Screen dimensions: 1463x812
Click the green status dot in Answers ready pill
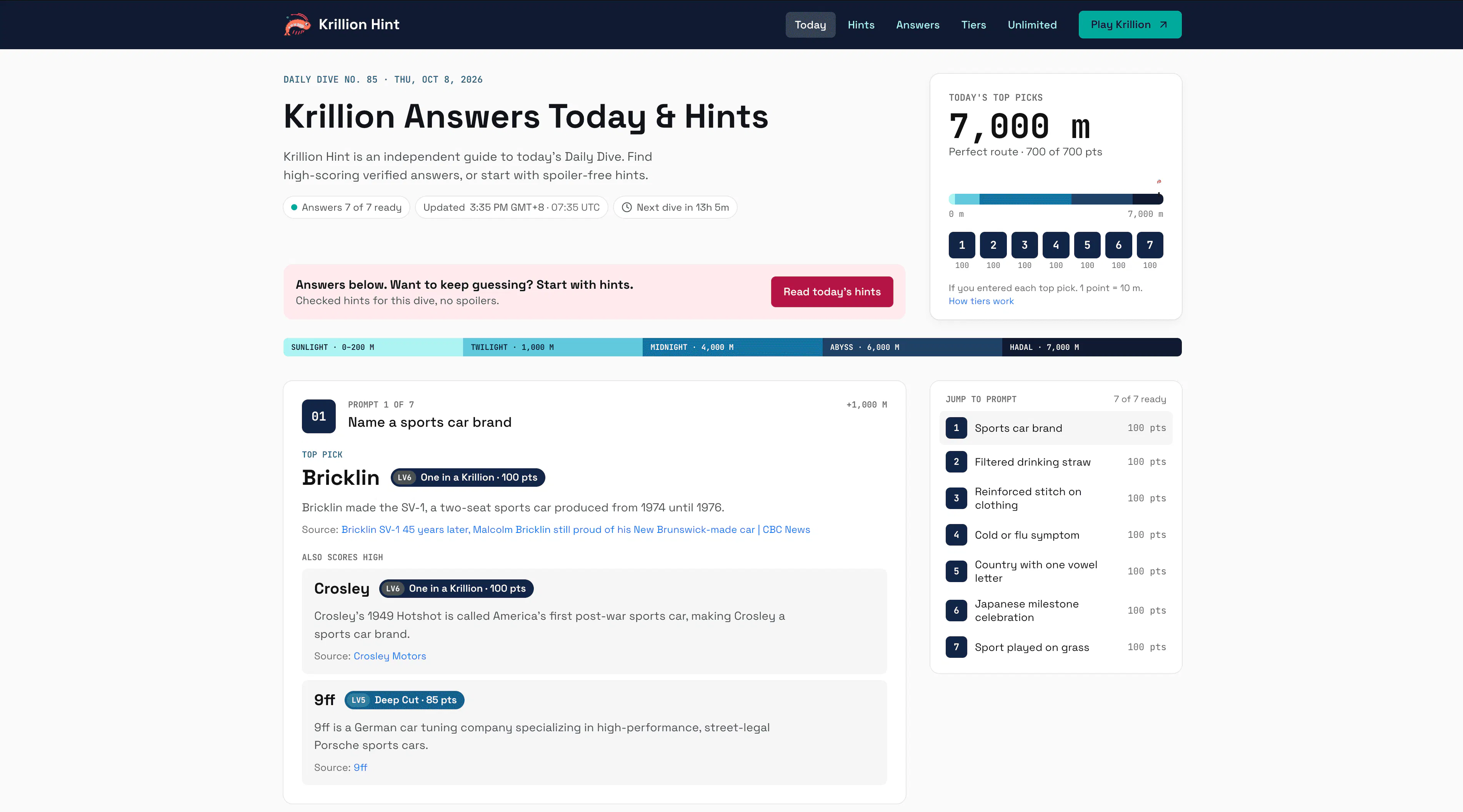pyautogui.click(x=294, y=207)
